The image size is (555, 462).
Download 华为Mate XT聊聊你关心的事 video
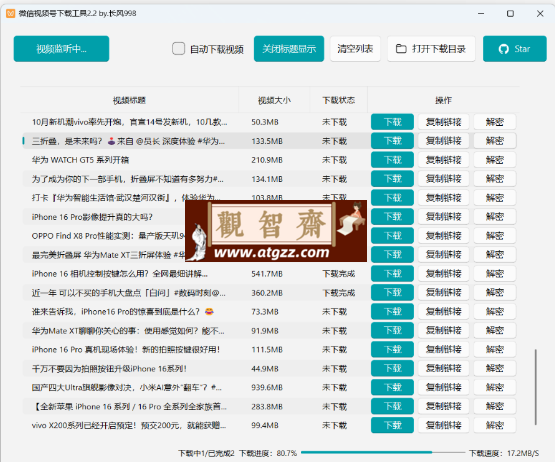coord(392,330)
